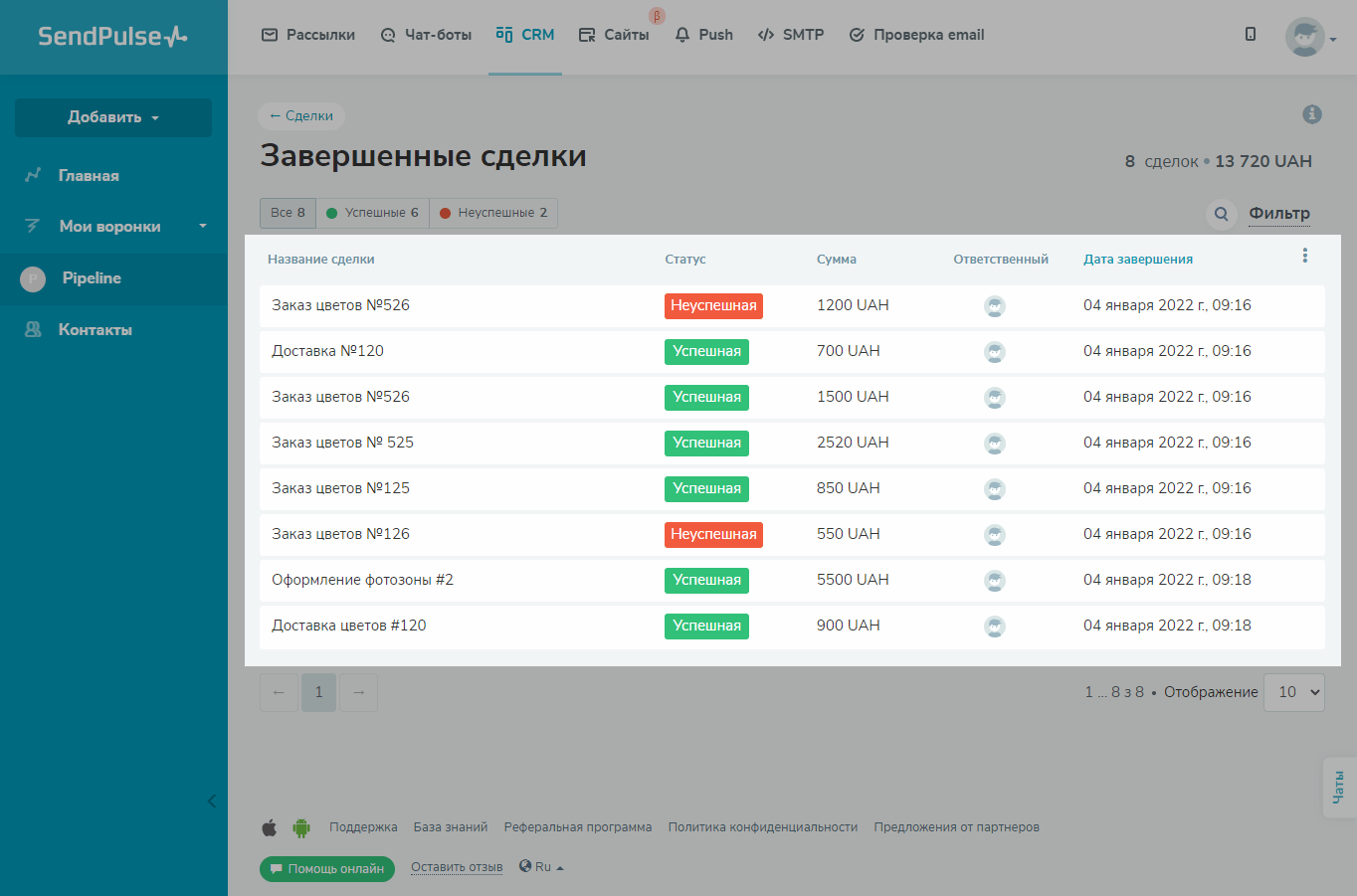Switch to the Чат-боты tab

pyautogui.click(x=426, y=35)
